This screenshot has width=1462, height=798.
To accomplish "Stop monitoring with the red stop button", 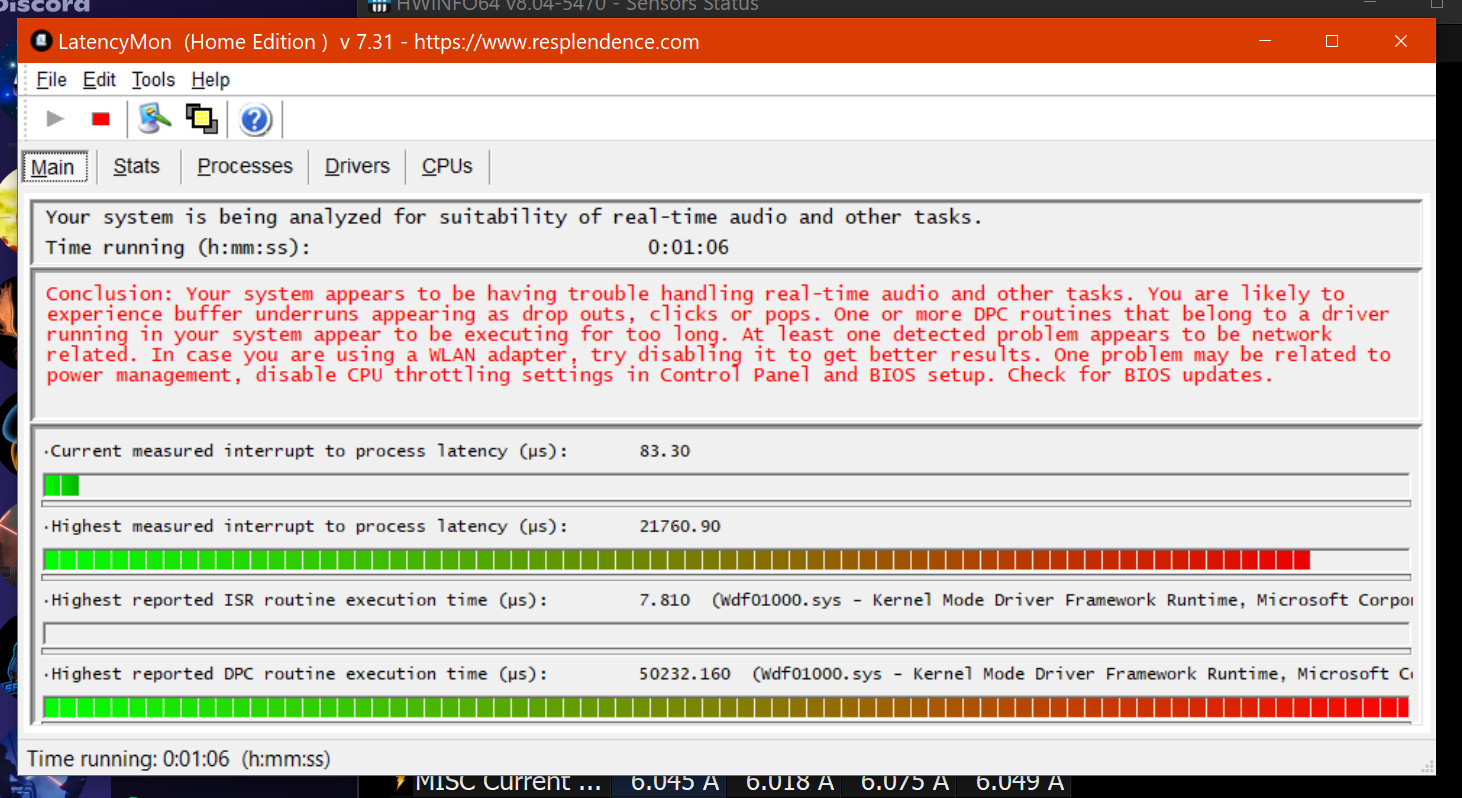I will [100, 119].
